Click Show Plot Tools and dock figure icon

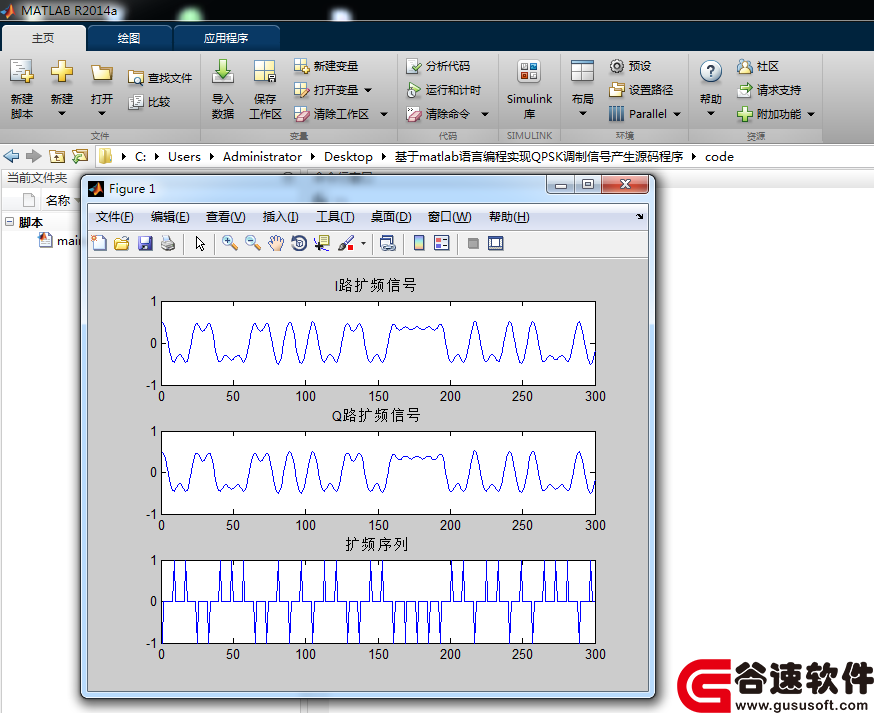pyautogui.click(x=496, y=243)
